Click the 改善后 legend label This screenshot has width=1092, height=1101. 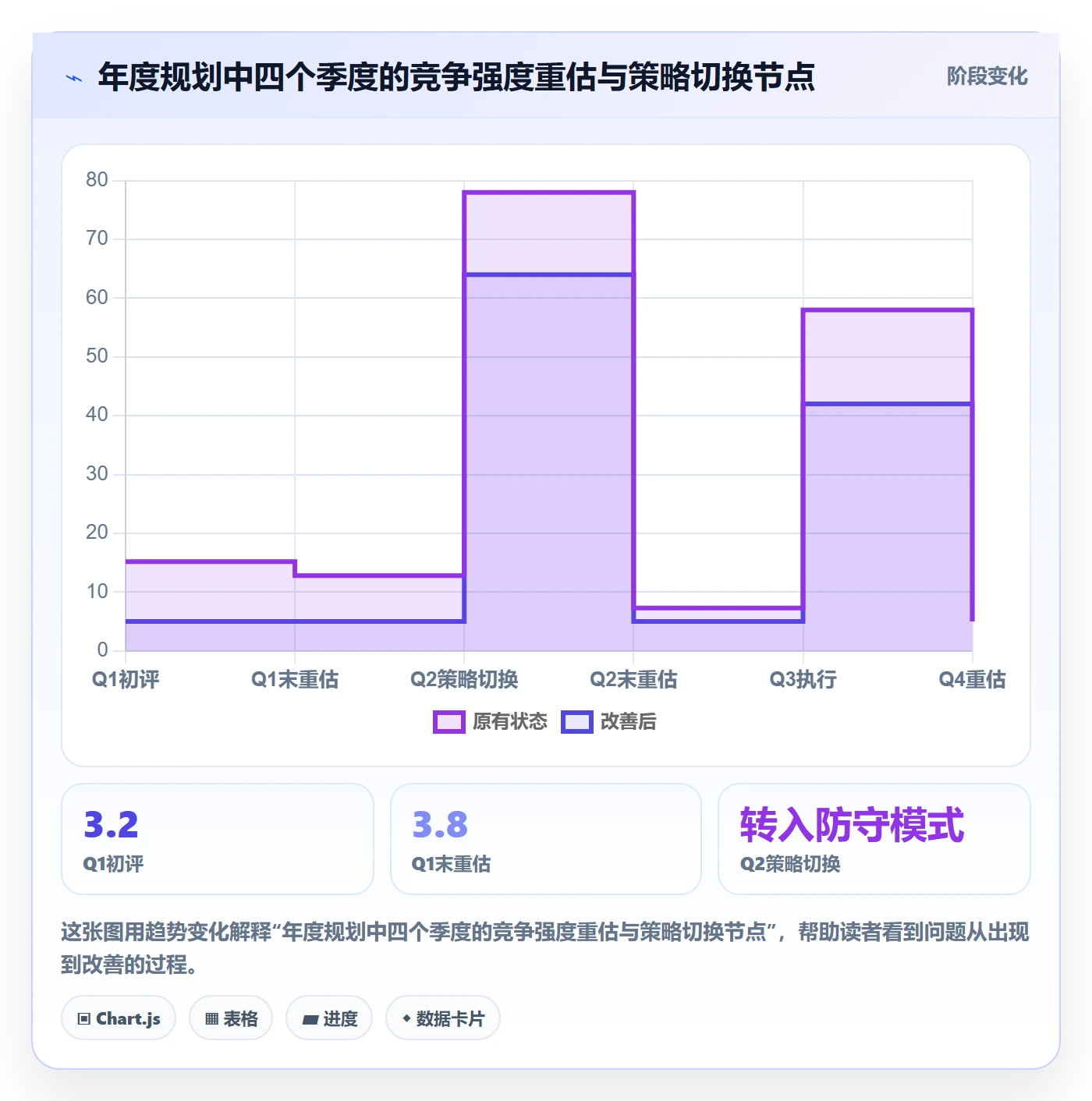[x=628, y=722]
